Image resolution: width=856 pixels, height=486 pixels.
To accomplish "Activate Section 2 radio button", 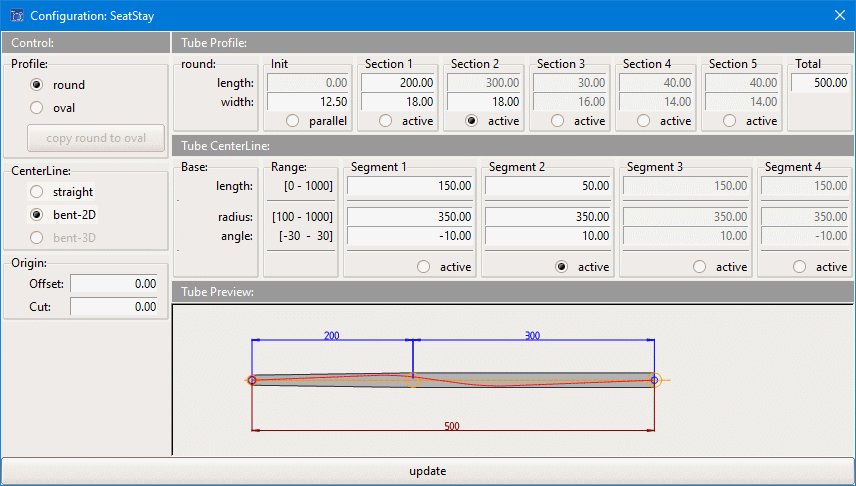I will [472, 121].
